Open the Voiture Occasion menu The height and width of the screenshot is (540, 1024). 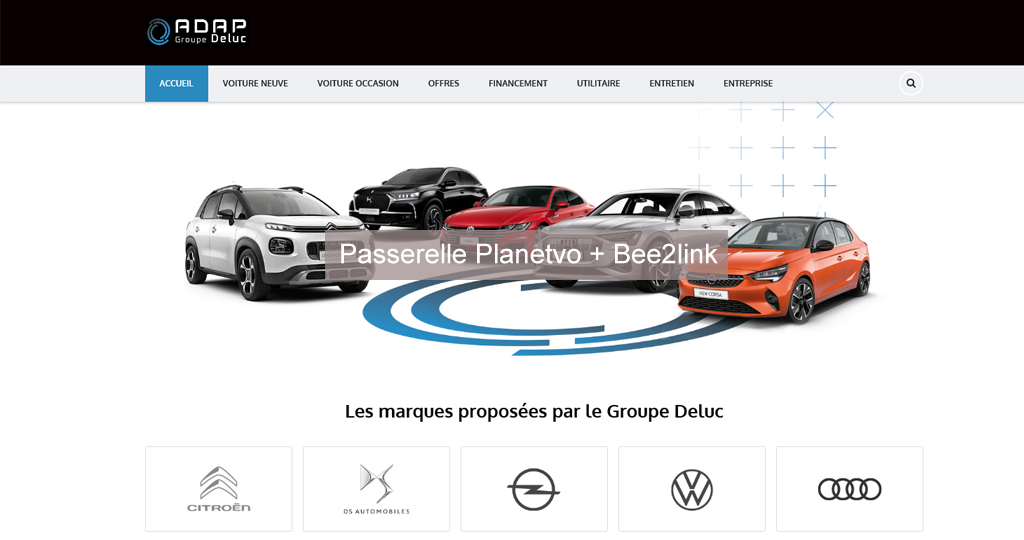coord(358,84)
